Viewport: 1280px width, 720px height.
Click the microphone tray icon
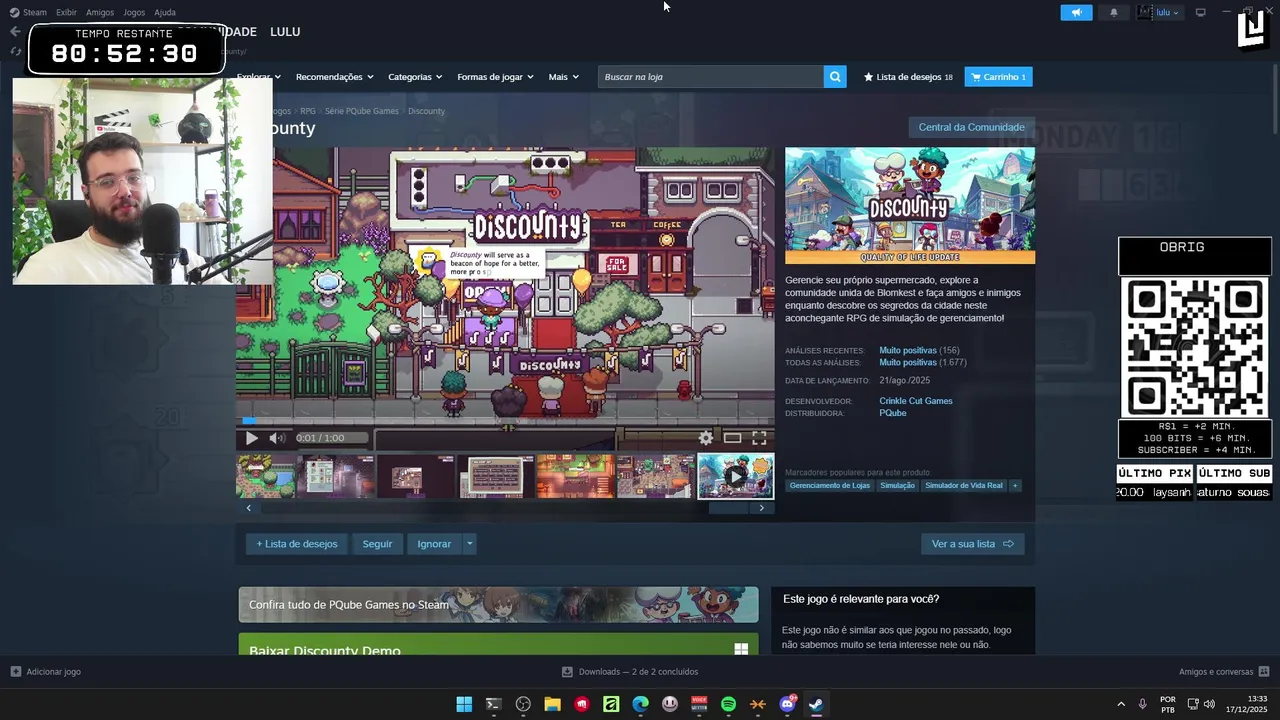(1142, 704)
